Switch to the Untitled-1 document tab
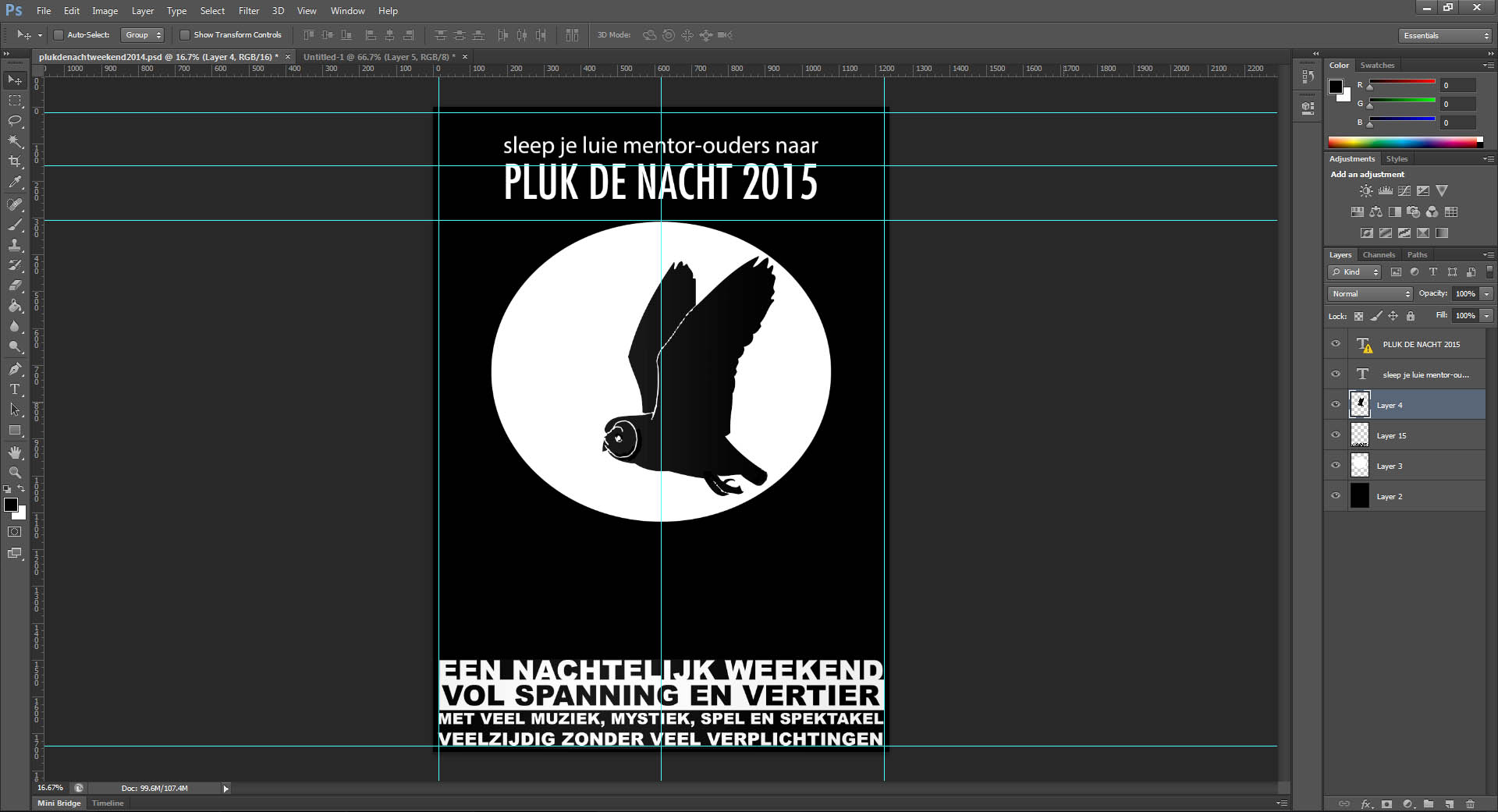1498x812 pixels. tap(379, 57)
